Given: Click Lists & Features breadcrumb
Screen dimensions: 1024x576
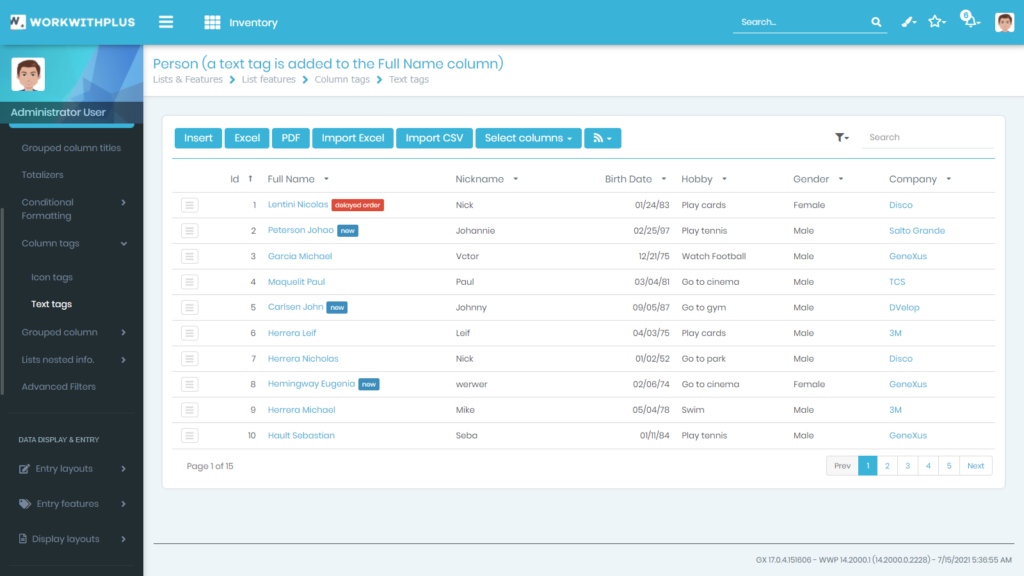Looking at the screenshot, I should pyautogui.click(x=187, y=80).
